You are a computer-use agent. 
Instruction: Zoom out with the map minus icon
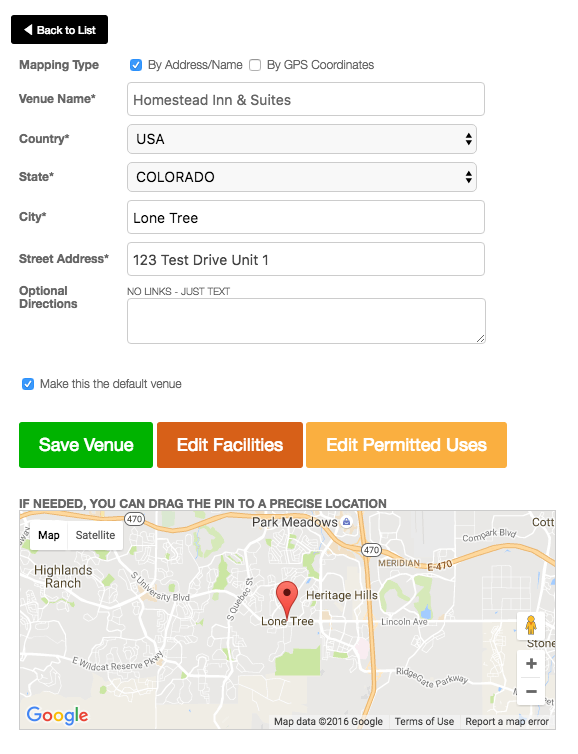531,691
